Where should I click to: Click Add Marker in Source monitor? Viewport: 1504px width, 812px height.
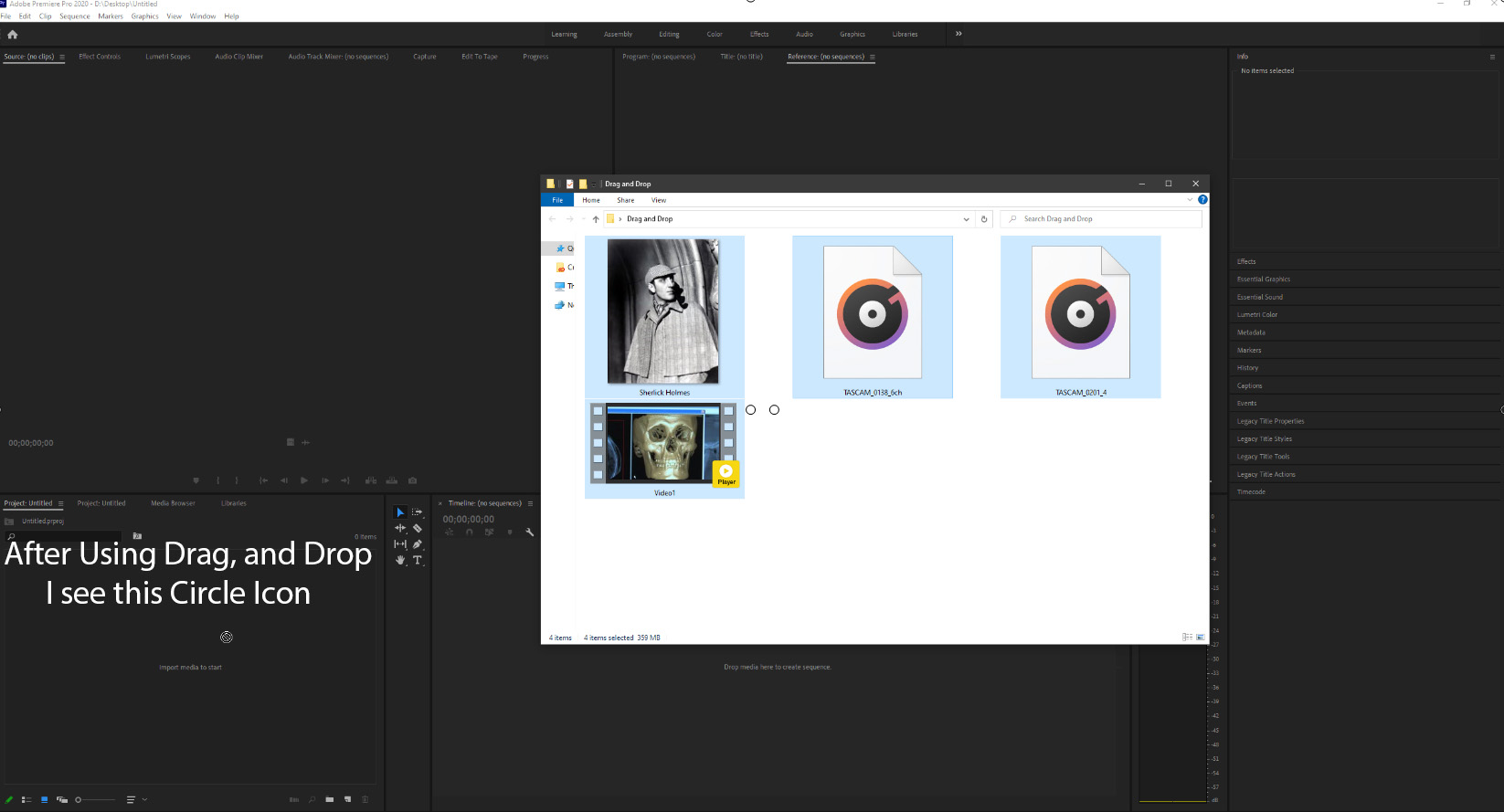(x=196, y=480)
